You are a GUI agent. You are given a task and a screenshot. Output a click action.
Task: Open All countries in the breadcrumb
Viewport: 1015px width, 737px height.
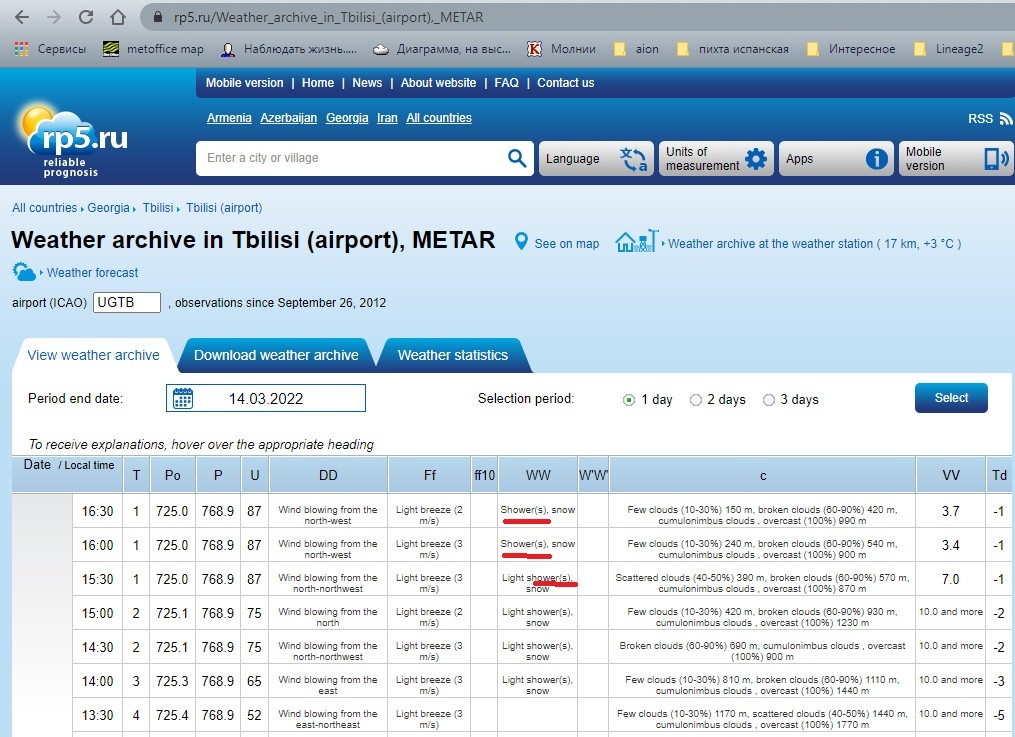pyautogui.click(x=45, y=208)
